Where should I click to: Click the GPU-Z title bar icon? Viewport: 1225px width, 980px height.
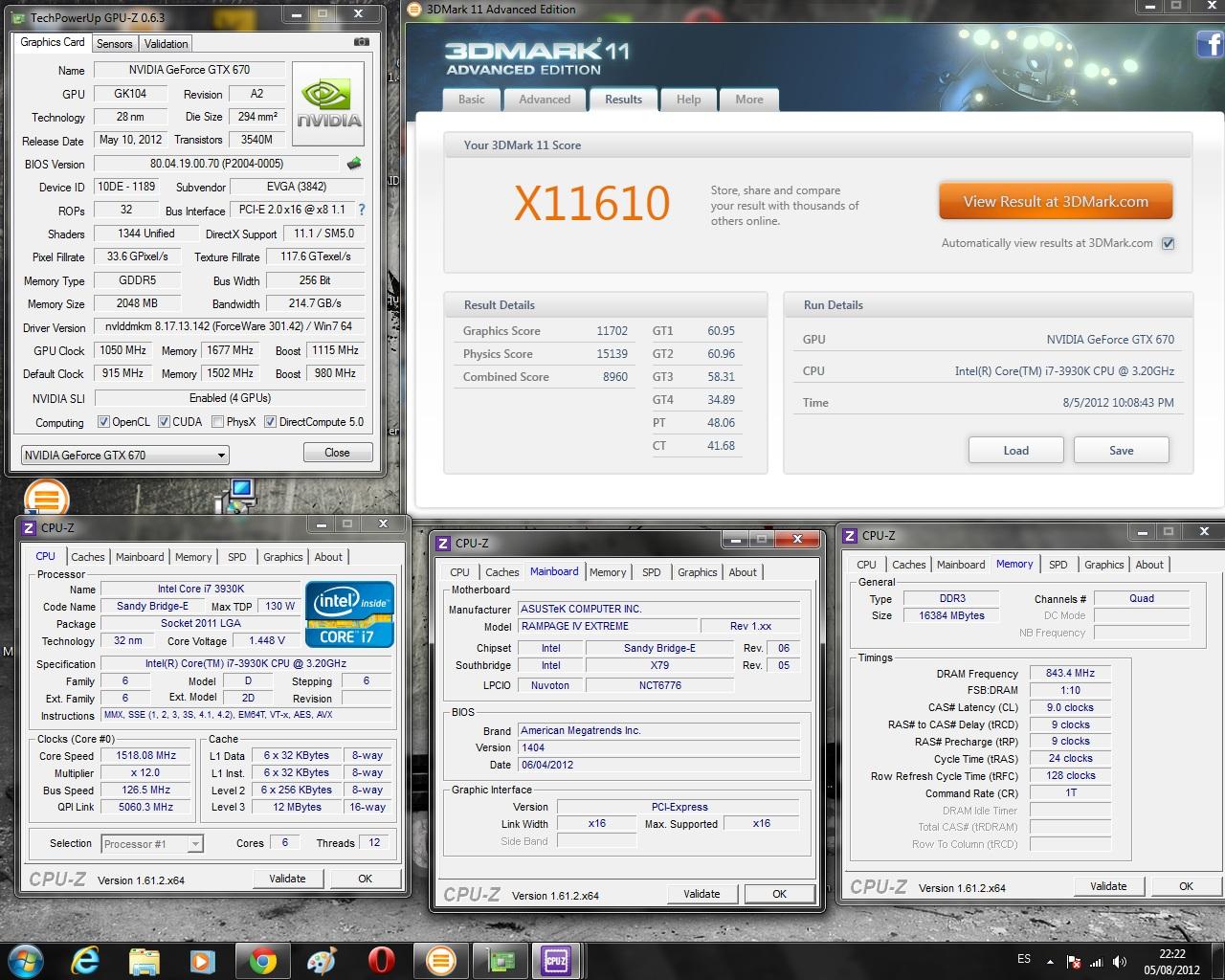point(19,17)
